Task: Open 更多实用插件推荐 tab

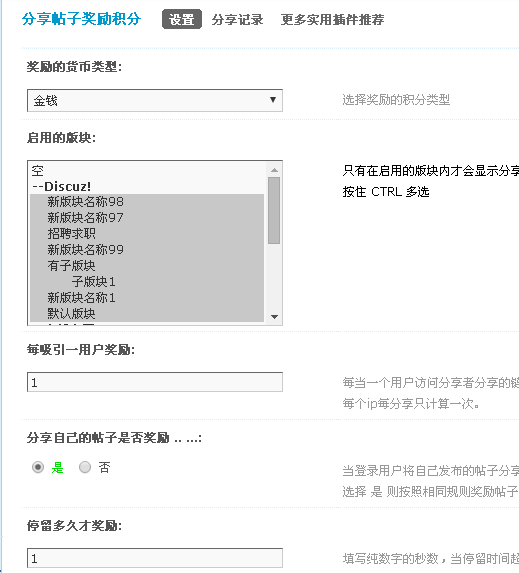Action: 332,19
